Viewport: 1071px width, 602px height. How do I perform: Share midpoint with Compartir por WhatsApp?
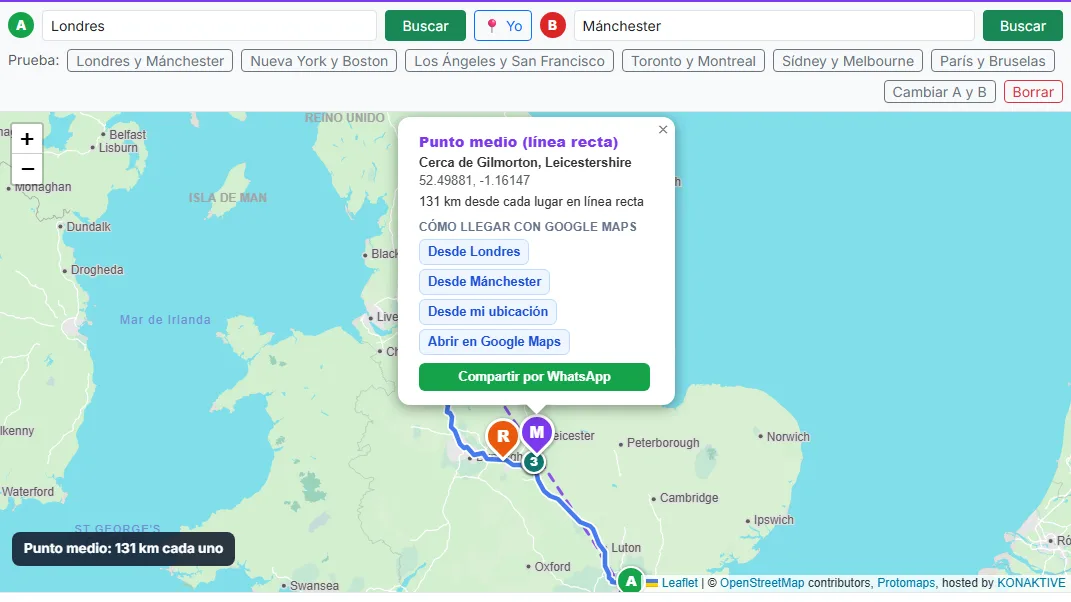534,377
